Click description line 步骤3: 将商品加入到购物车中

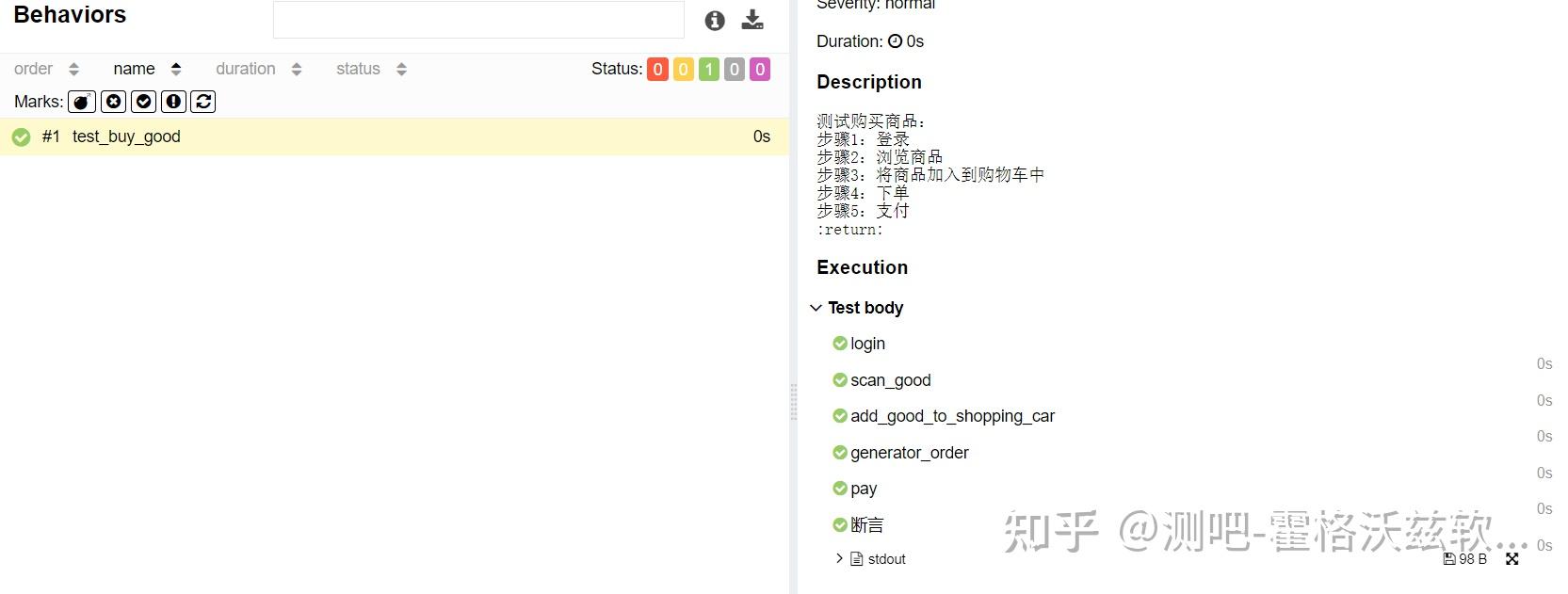click(930, 175)
